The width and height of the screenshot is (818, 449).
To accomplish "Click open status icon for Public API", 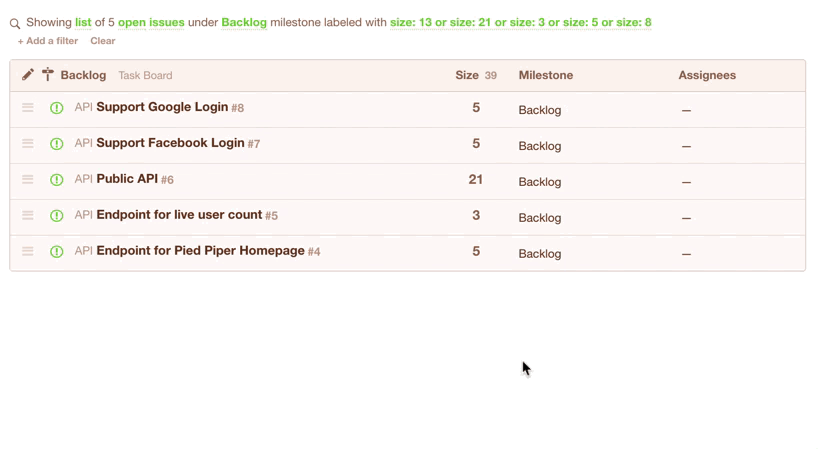I will [x=56, y=180].
